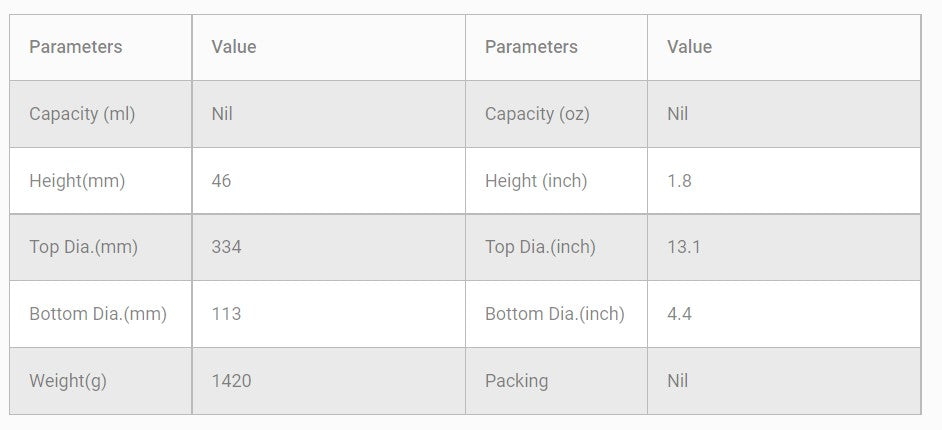
Task: Click the Top Dia.(inch) label
Action: point(540,247)
